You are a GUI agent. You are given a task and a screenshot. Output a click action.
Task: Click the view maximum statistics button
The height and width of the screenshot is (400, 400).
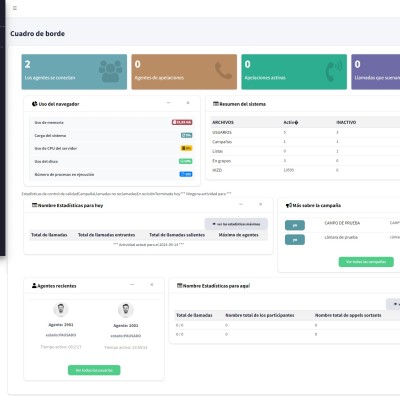tap(236, 224)
